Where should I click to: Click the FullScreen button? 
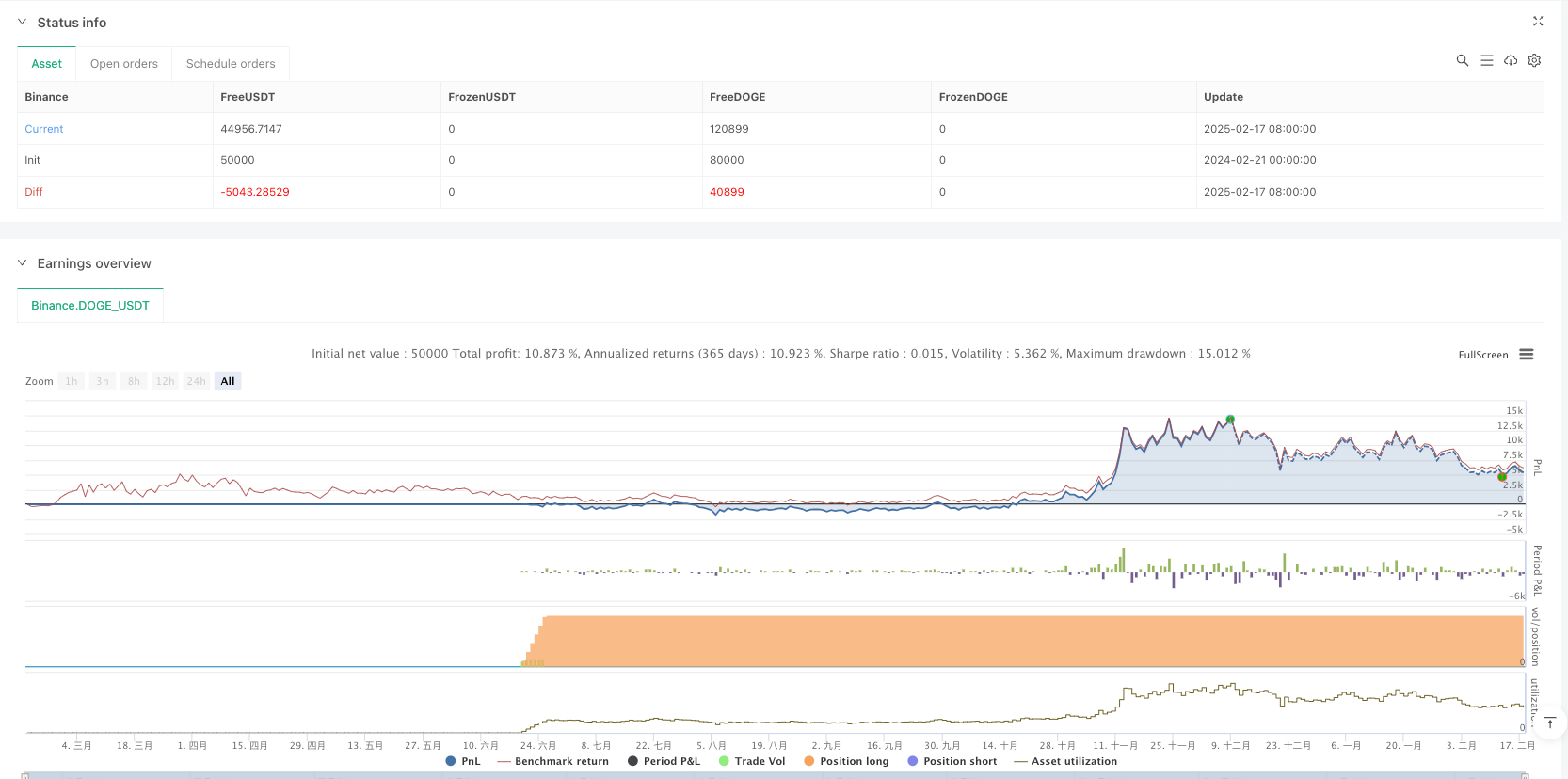pos(1482,355)
